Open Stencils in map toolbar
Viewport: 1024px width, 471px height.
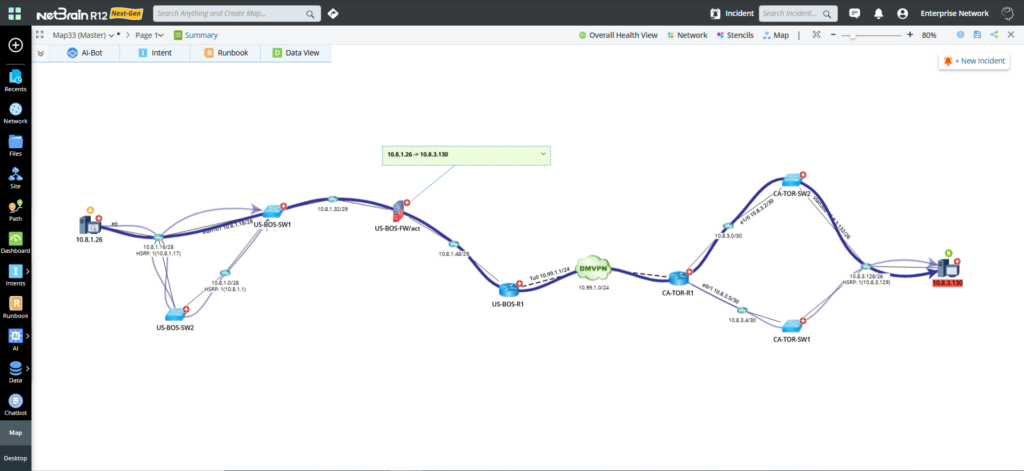(735, 35)
